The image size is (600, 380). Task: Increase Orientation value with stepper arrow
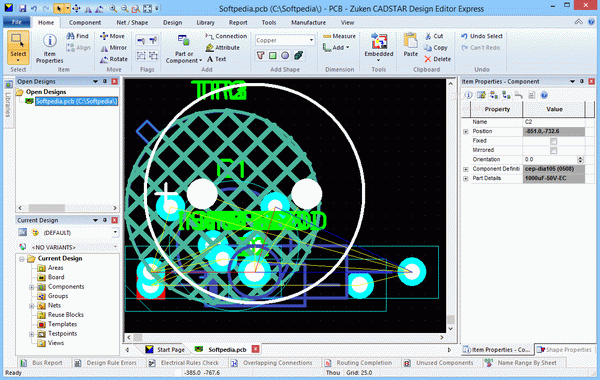coord(580,158)
